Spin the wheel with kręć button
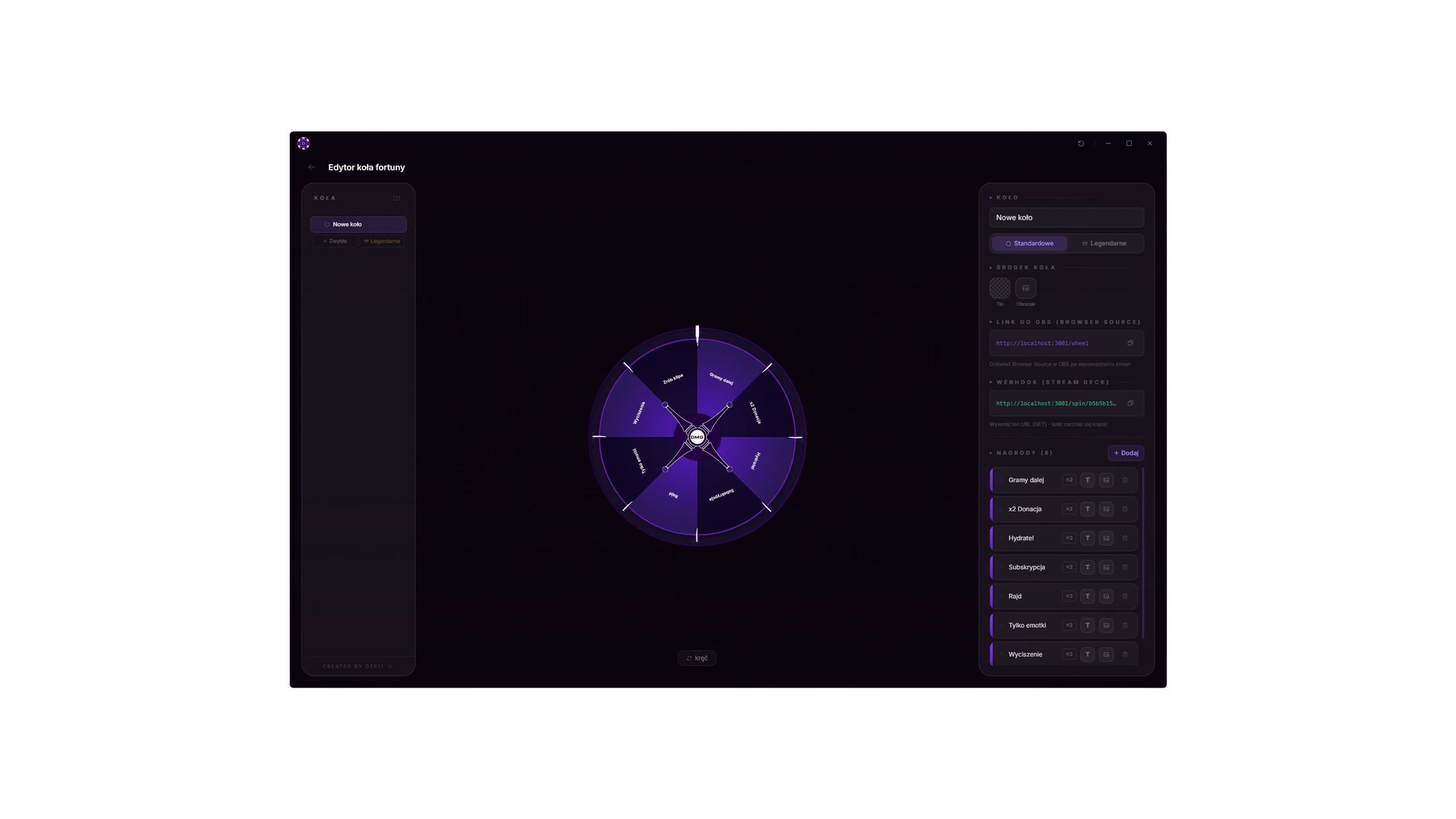 [697, 658]
